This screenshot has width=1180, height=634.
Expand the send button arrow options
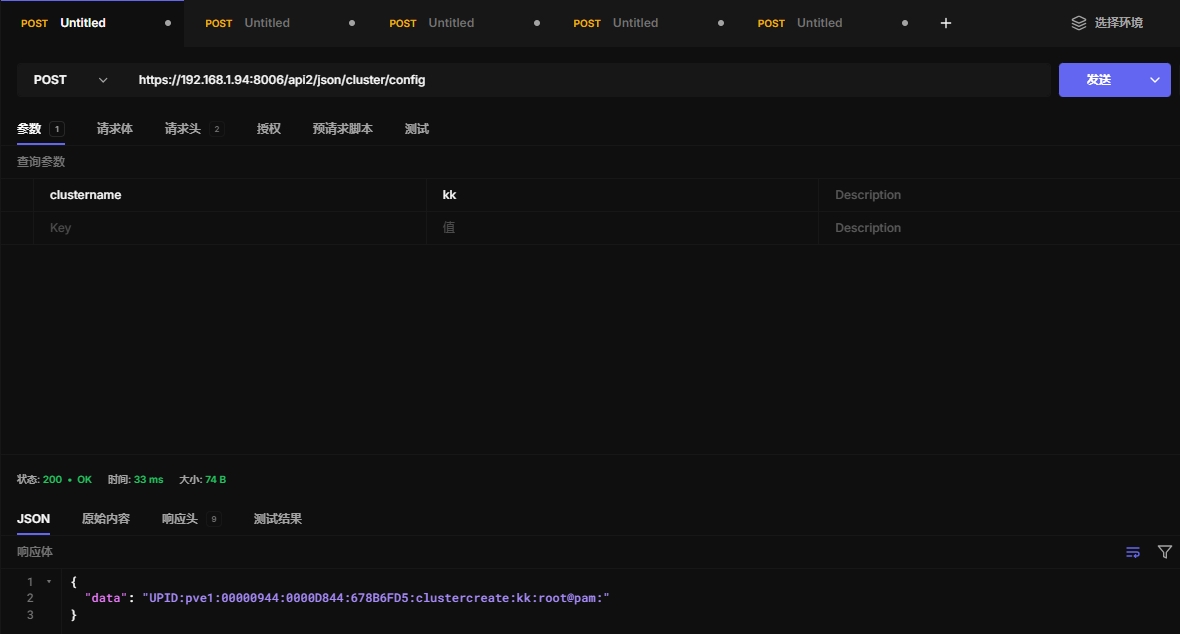(1155, 80)
